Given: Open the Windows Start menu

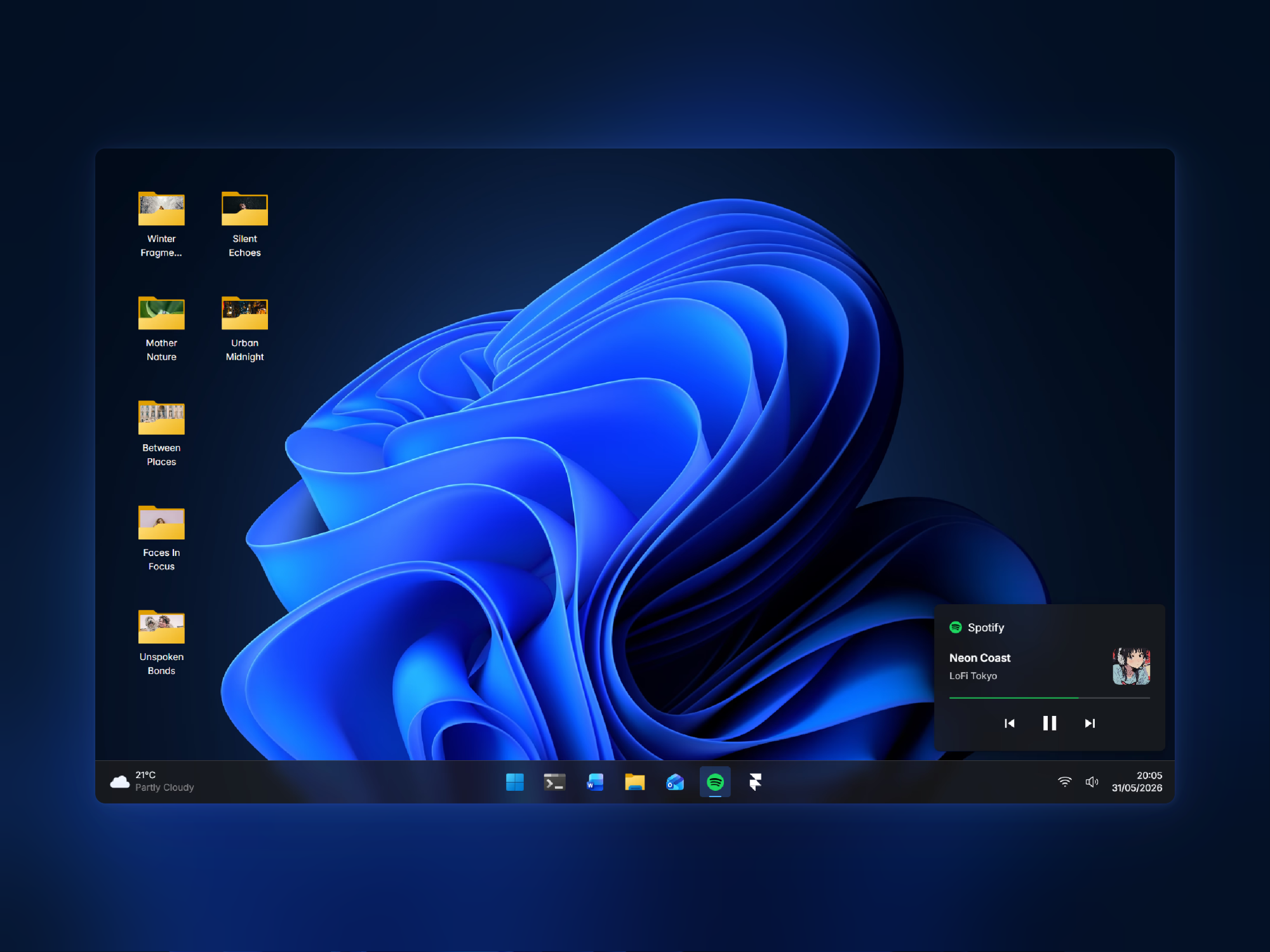Looking at the screenshot, I should [515, 782].
